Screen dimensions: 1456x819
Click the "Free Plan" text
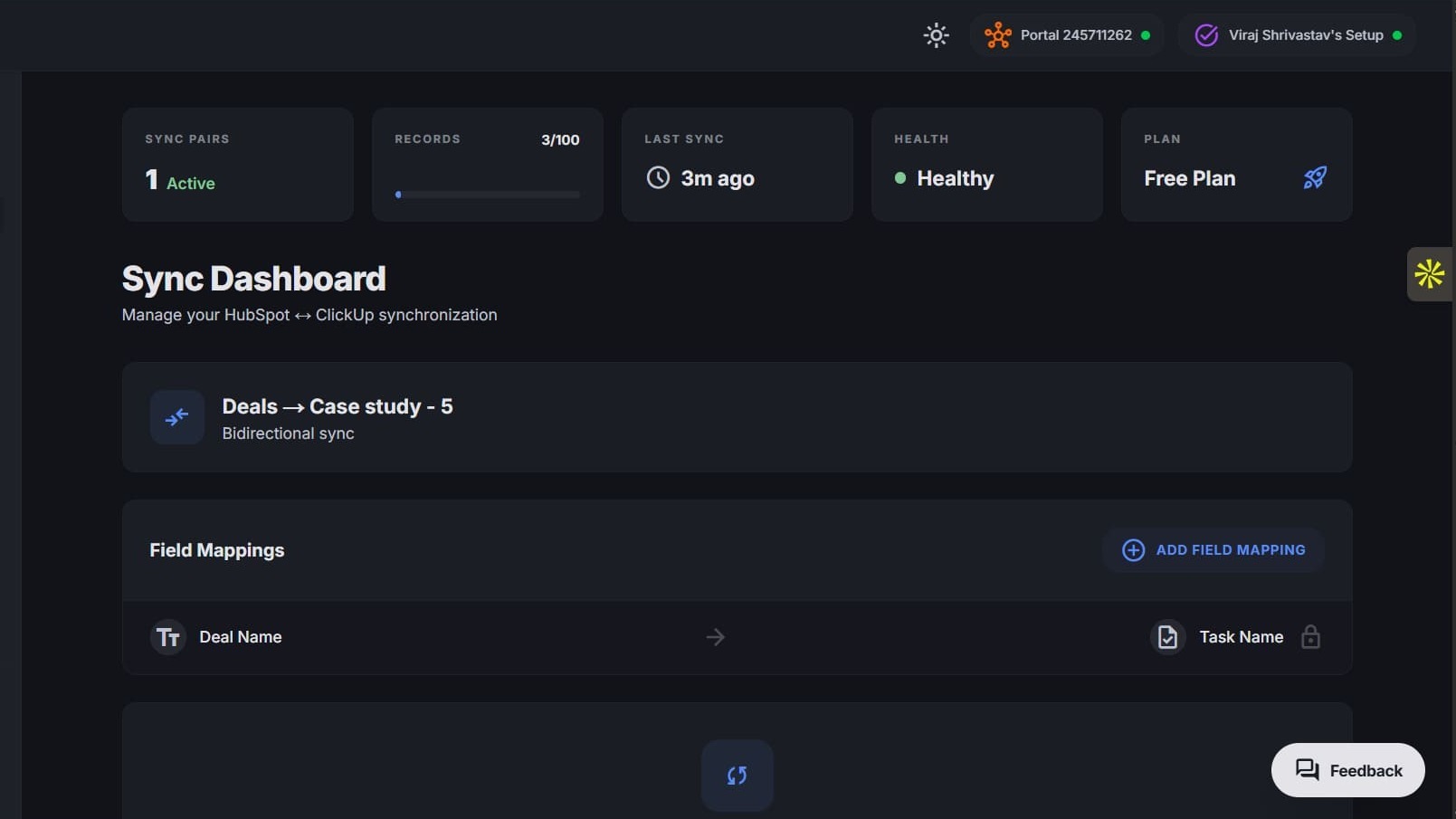tap(1189, 178)
